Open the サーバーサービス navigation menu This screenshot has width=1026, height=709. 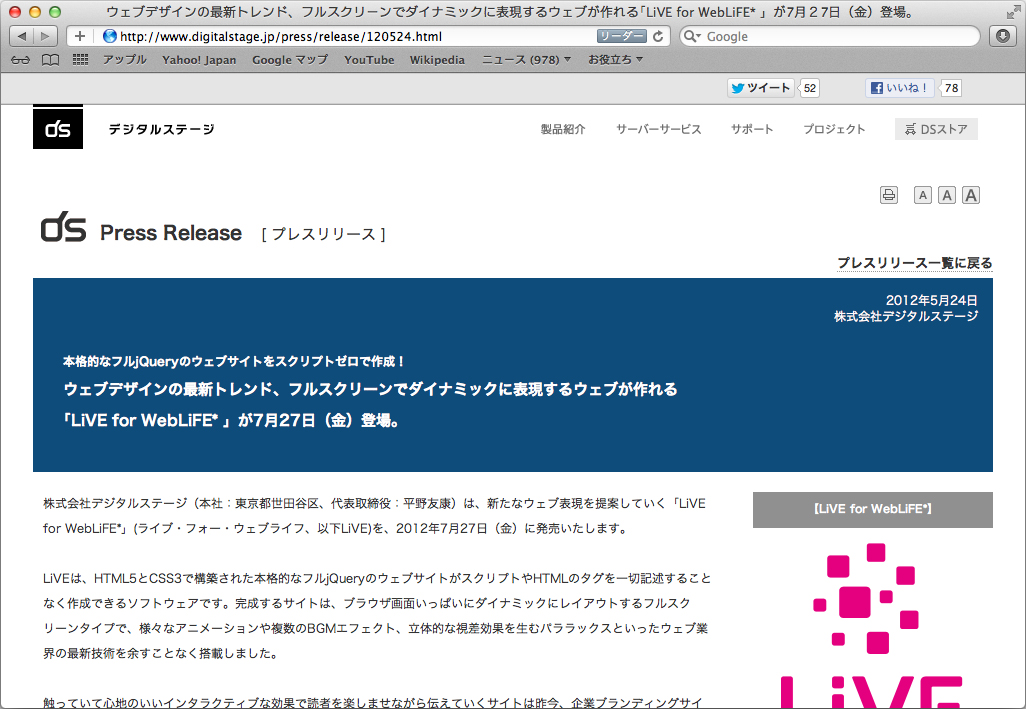[658, 129]
